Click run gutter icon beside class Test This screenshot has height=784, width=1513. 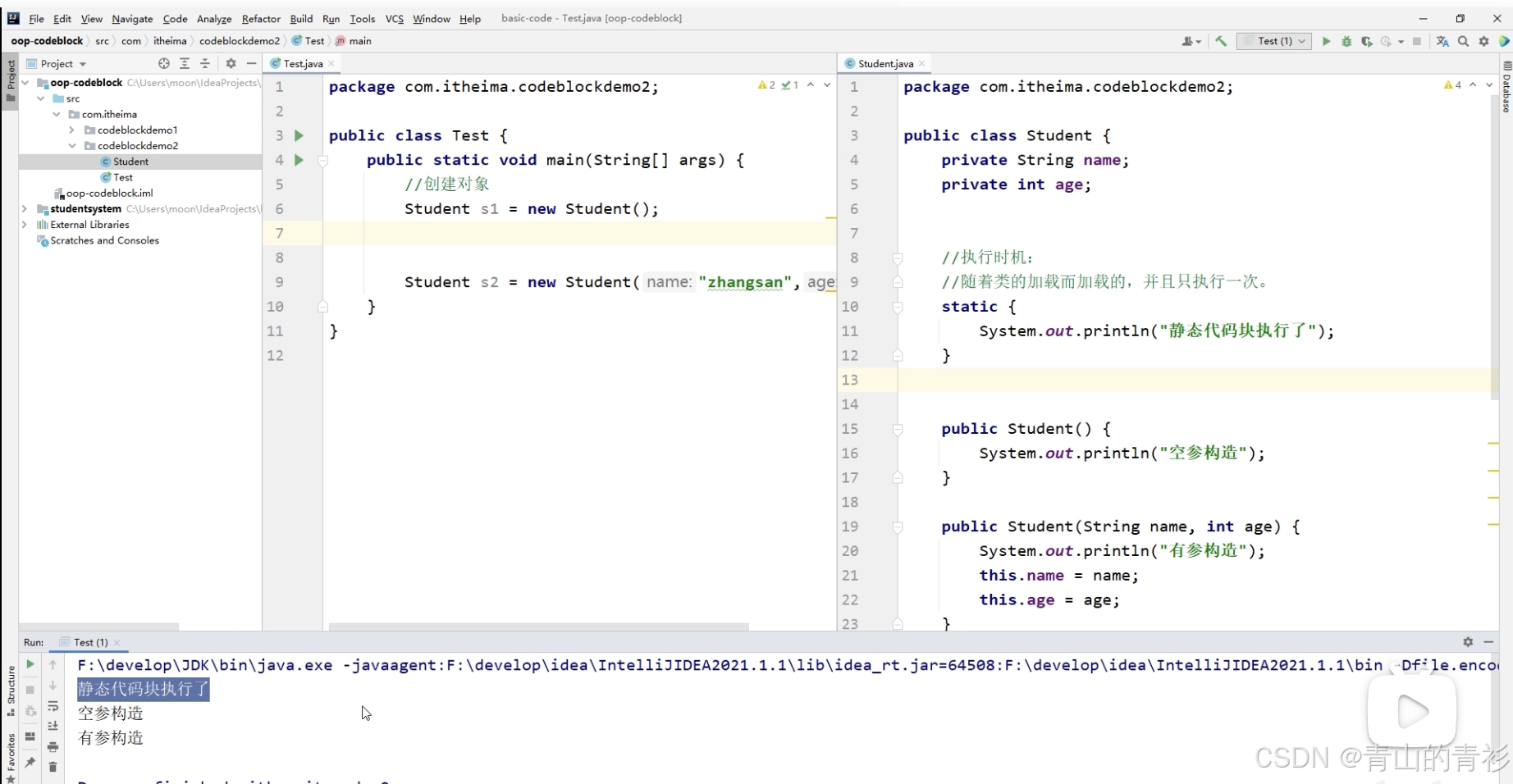(299, 135)
